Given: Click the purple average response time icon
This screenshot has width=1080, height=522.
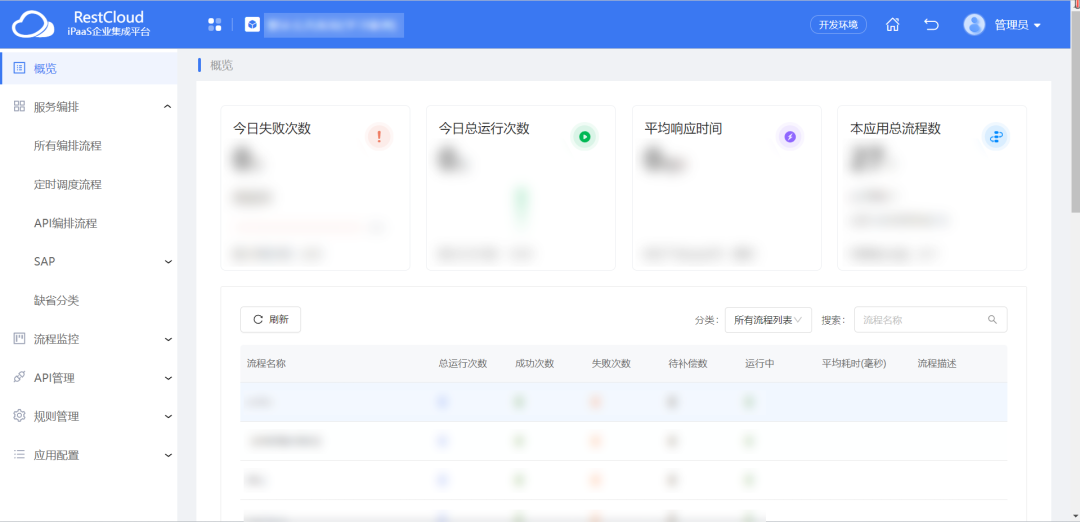Looking at the screenshot, I should tap(790, 137).
